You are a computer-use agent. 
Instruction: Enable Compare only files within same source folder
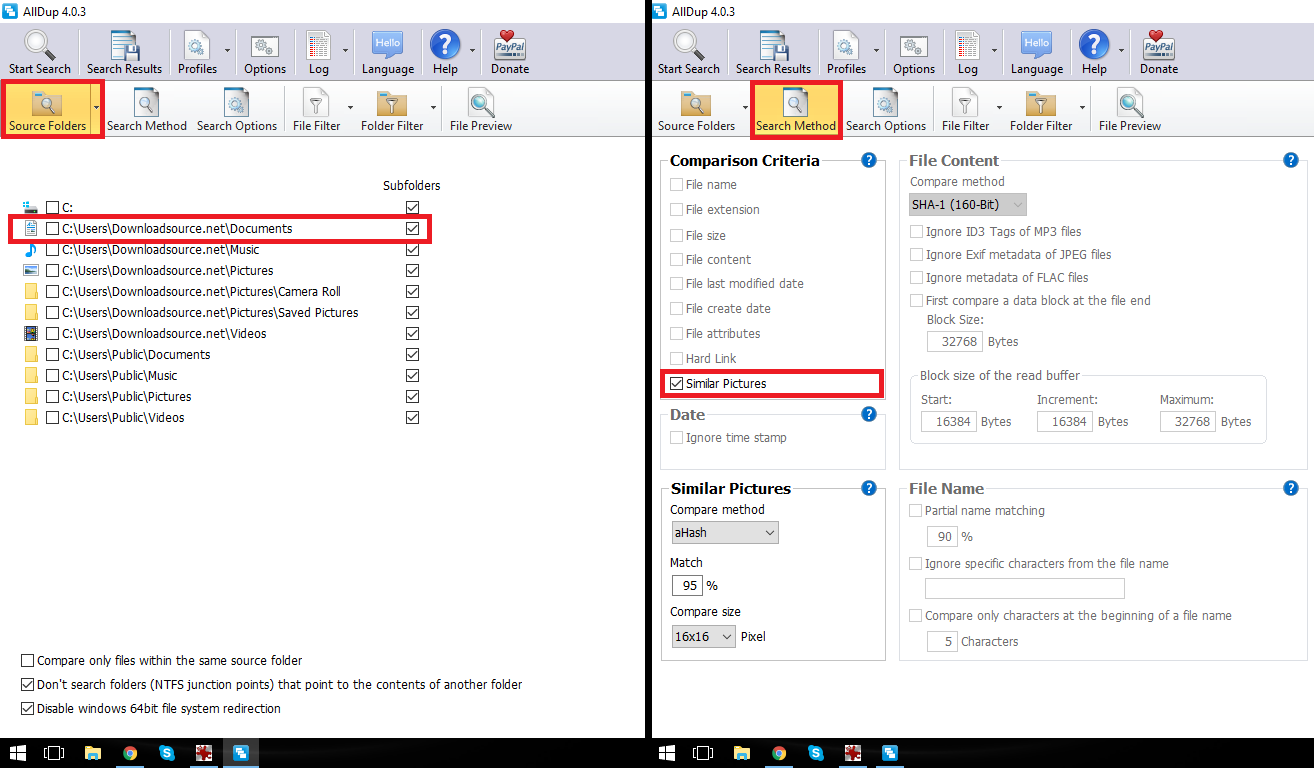(x=28, y=661)
